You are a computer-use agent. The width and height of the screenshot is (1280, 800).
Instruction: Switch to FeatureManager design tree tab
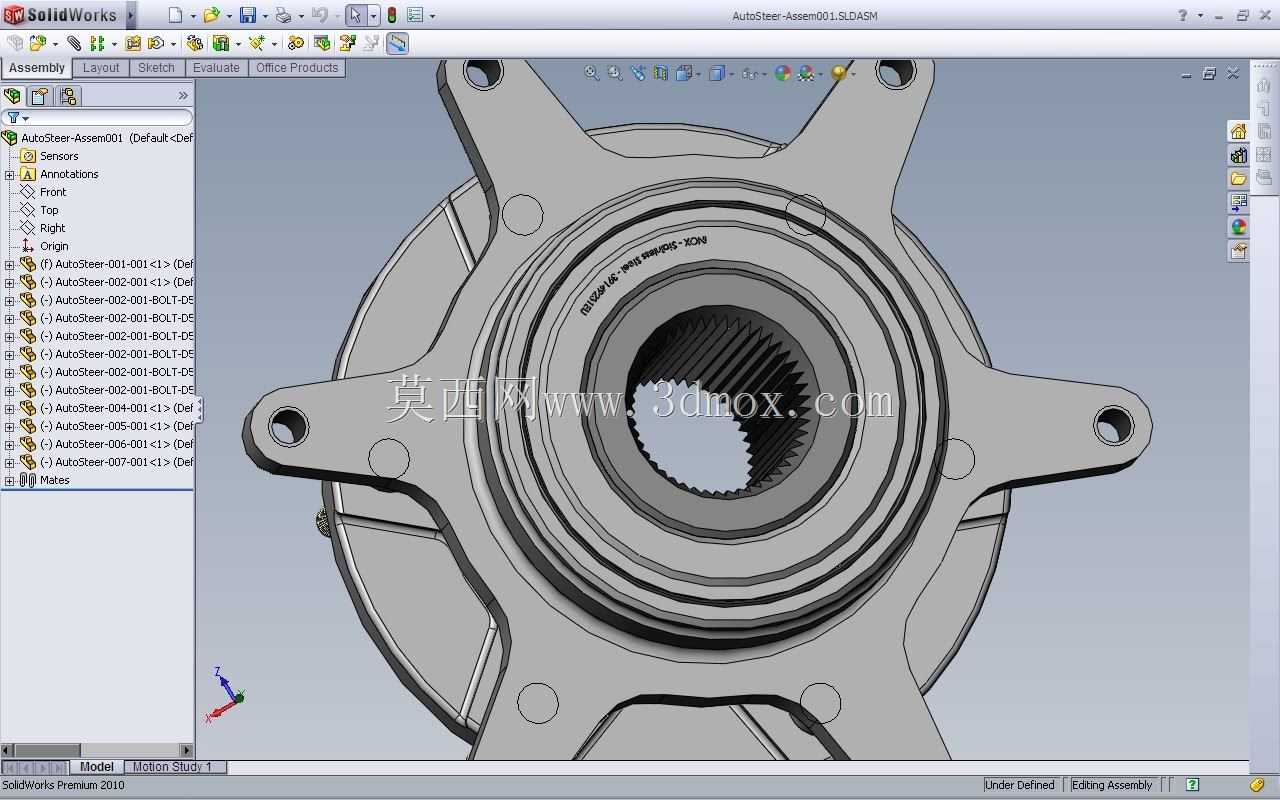[13, 96]
